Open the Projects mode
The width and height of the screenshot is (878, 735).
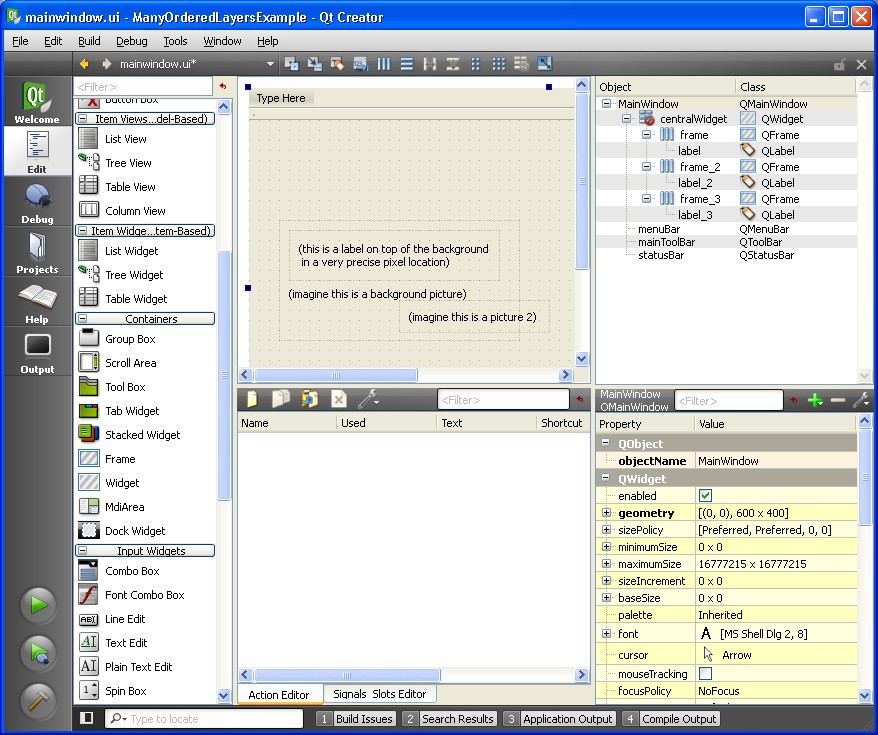coord(37,253)
